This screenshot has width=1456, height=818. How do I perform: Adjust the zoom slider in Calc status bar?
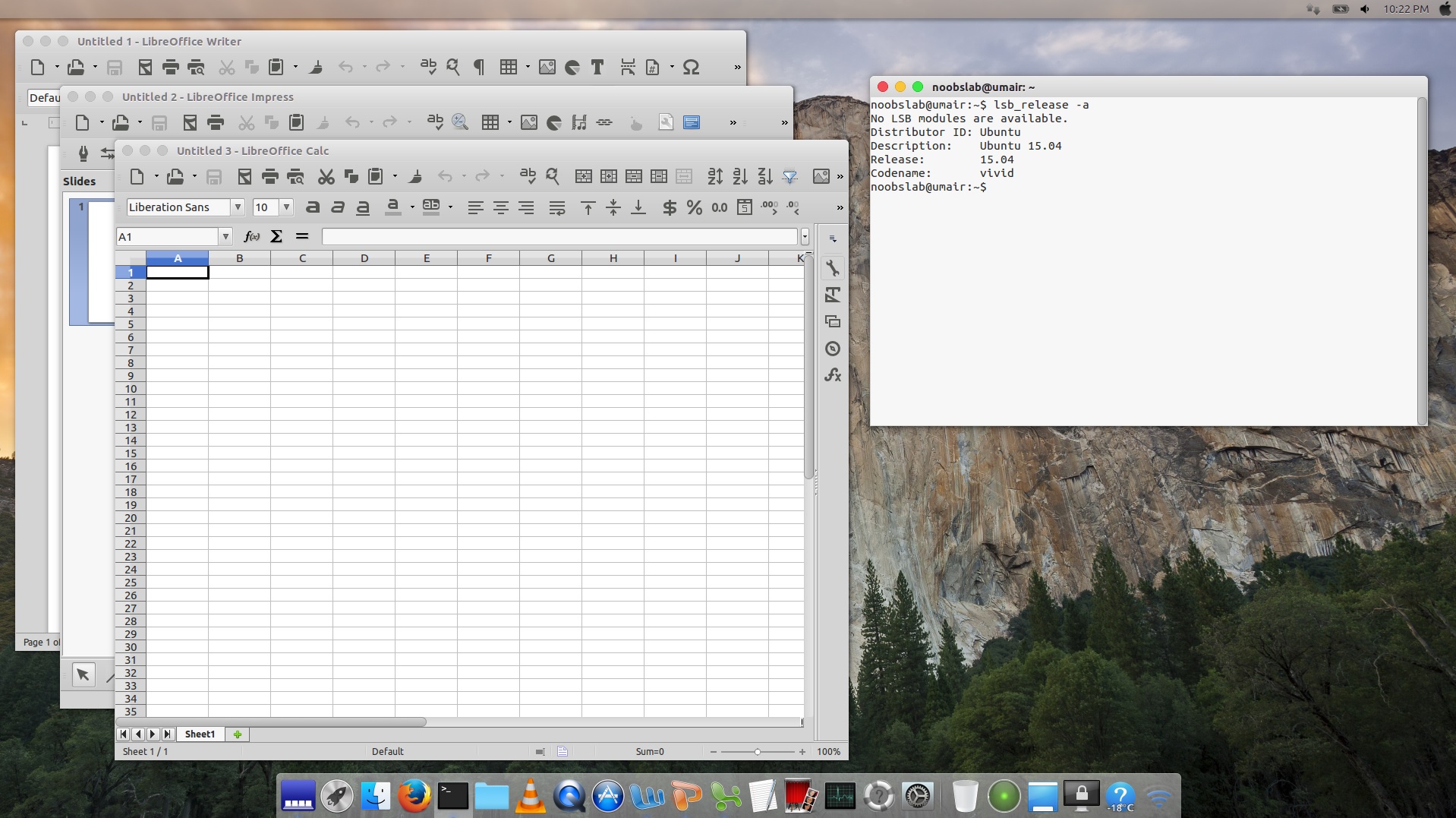click(x=757, y=752)
